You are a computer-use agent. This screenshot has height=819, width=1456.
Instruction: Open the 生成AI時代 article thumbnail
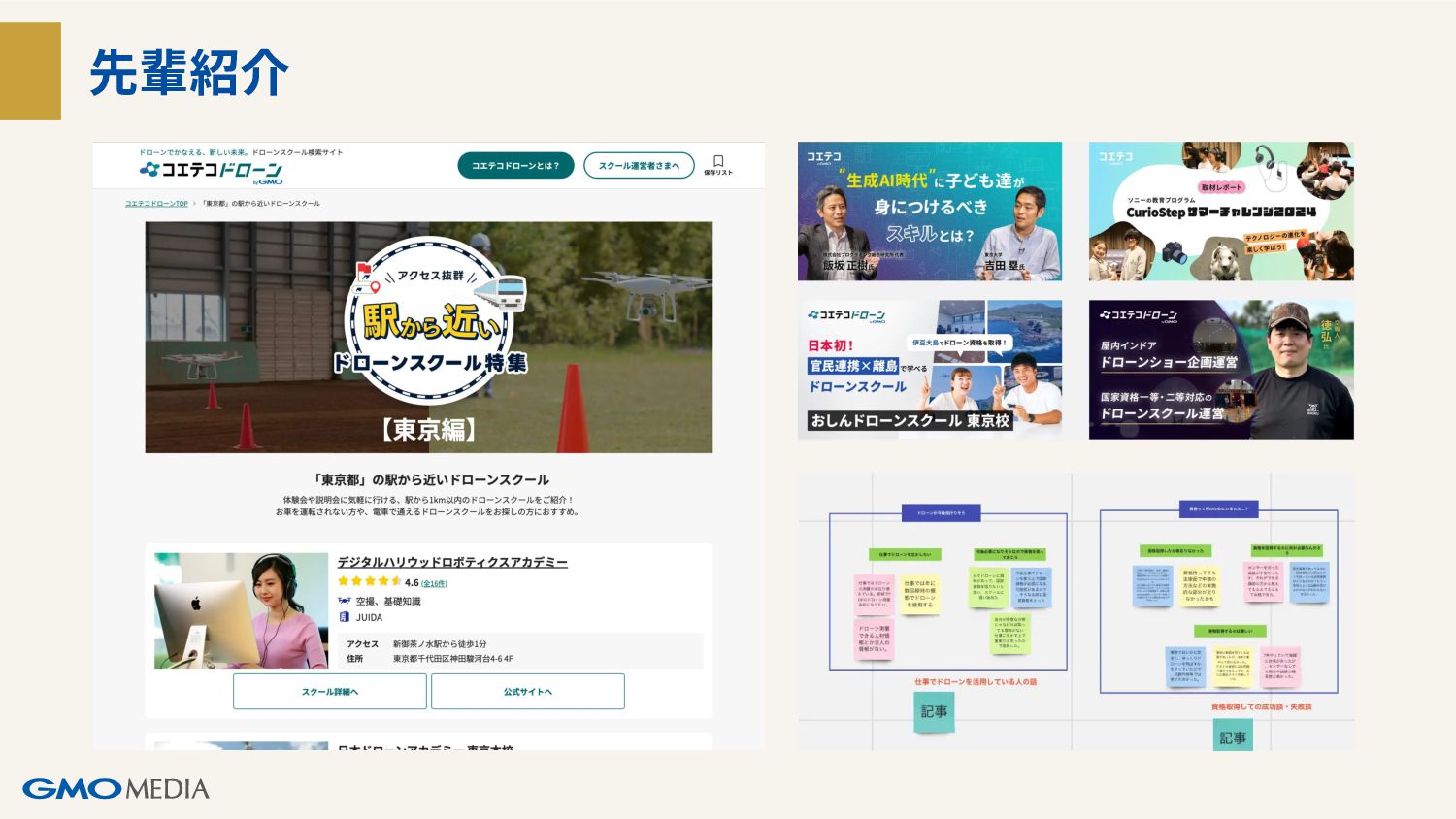(930, 212)
